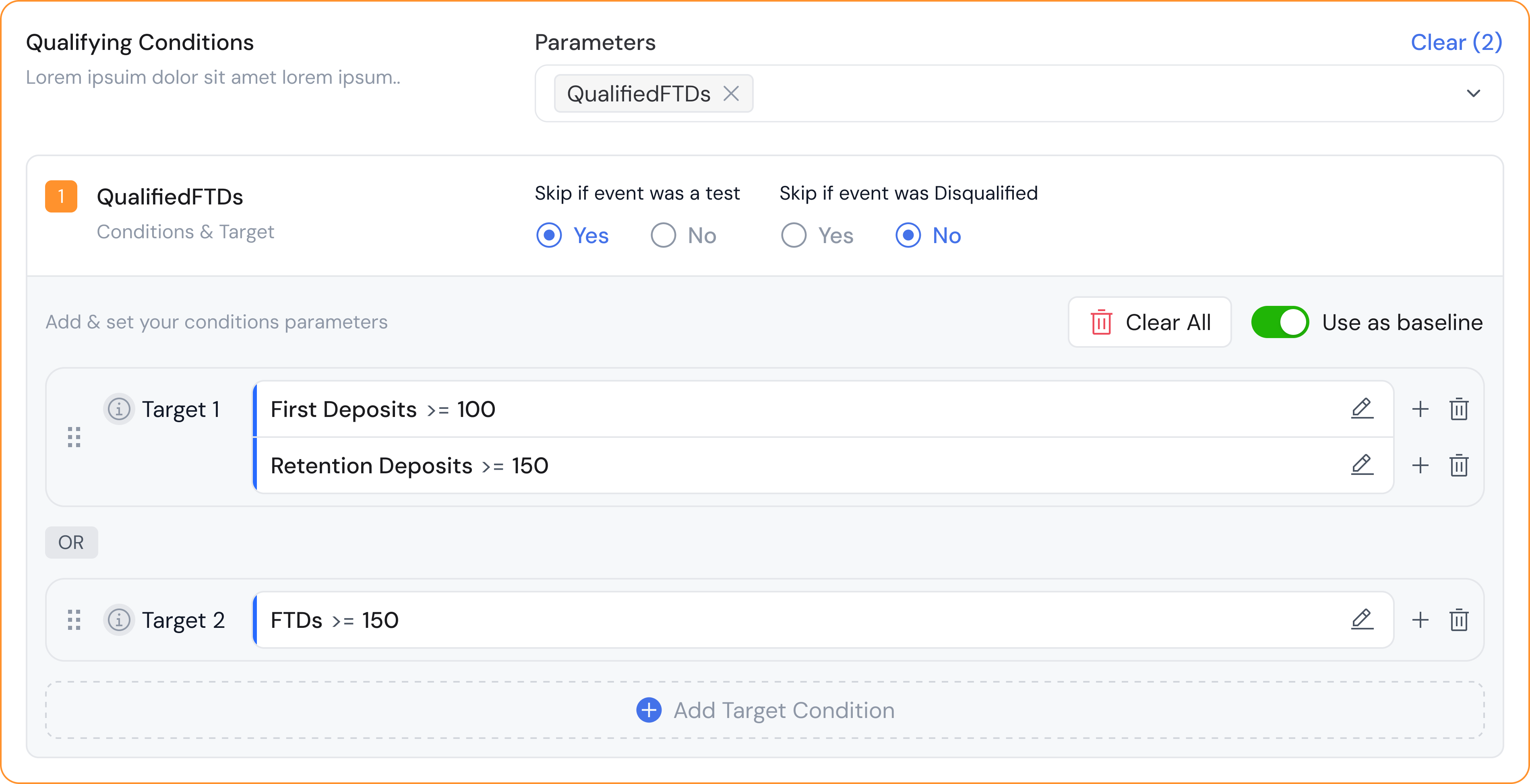Edit the First Deposits condition pencil icon
The width and height of the screenshot is (1530, 784).
tap(1362, 409)
